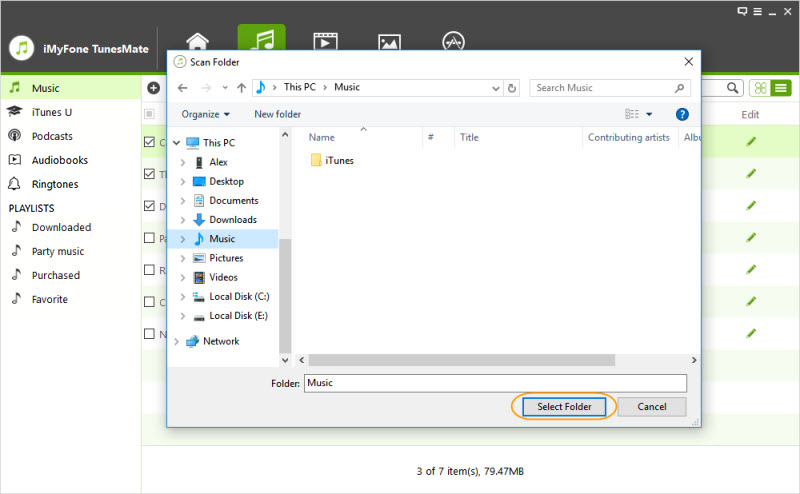The image size is (800, 494).
Task: Open the address bar history dropdown
Action: point(495,88)
